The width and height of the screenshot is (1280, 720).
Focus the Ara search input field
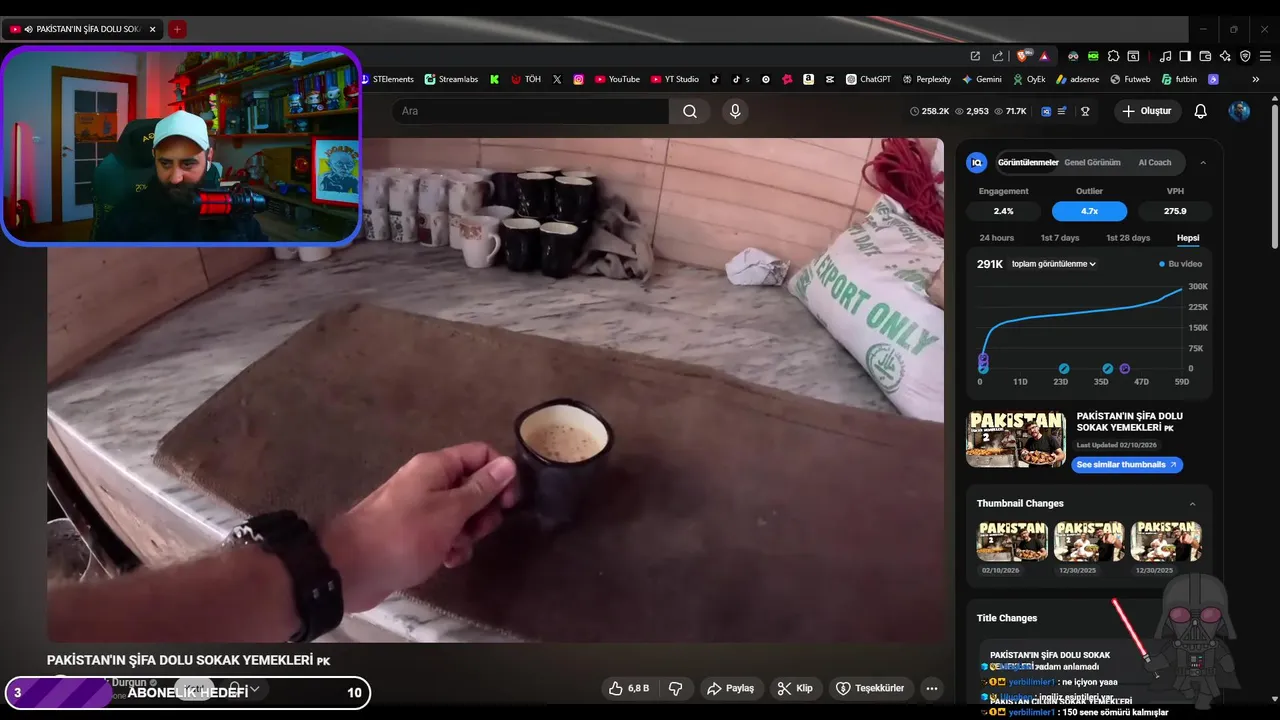[531, 111]
